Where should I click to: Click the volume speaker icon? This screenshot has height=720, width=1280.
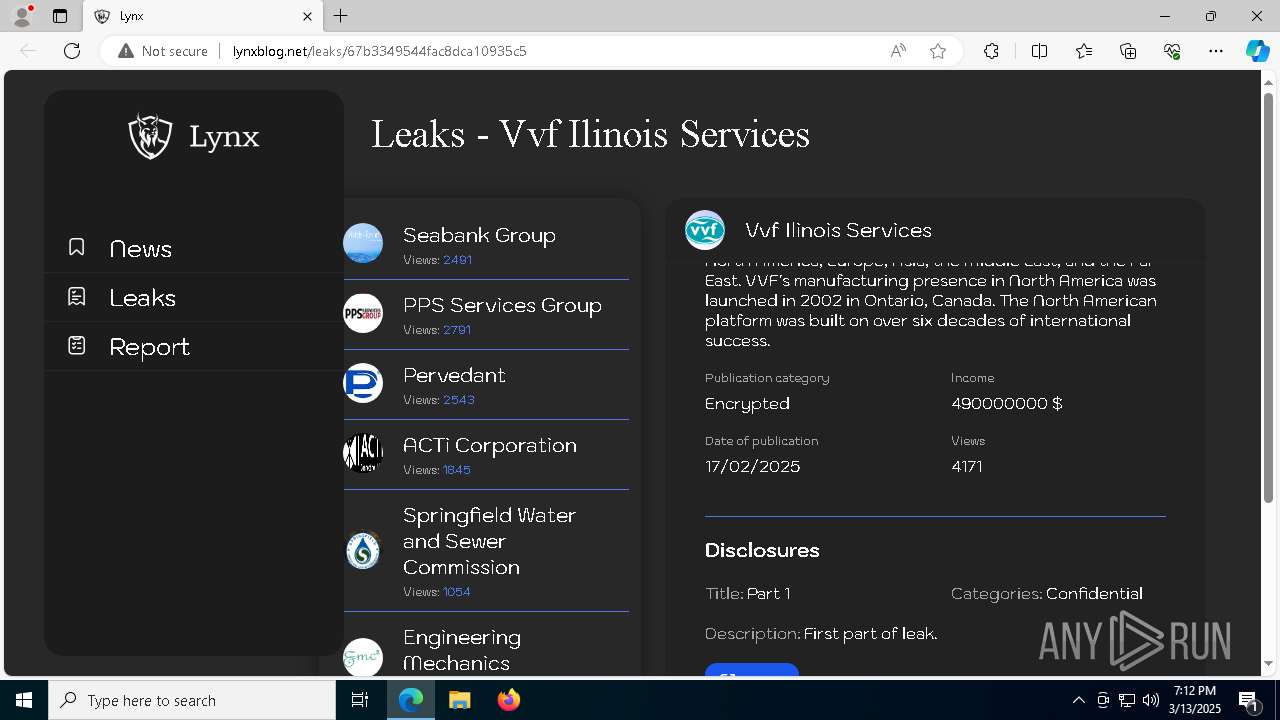tap(1150, 700)
